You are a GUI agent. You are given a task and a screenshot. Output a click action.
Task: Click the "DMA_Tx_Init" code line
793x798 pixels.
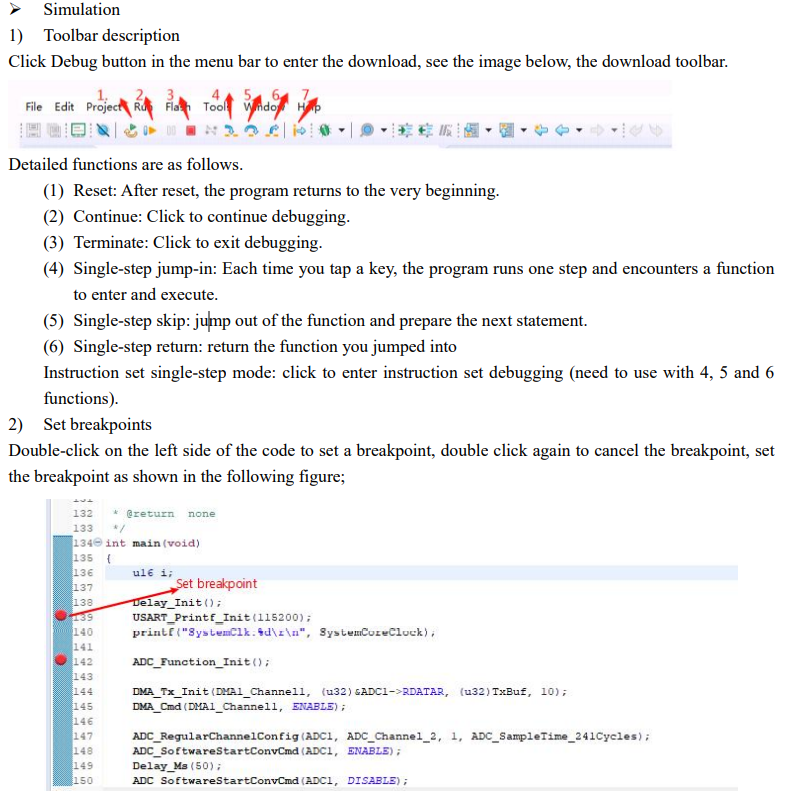349,692
